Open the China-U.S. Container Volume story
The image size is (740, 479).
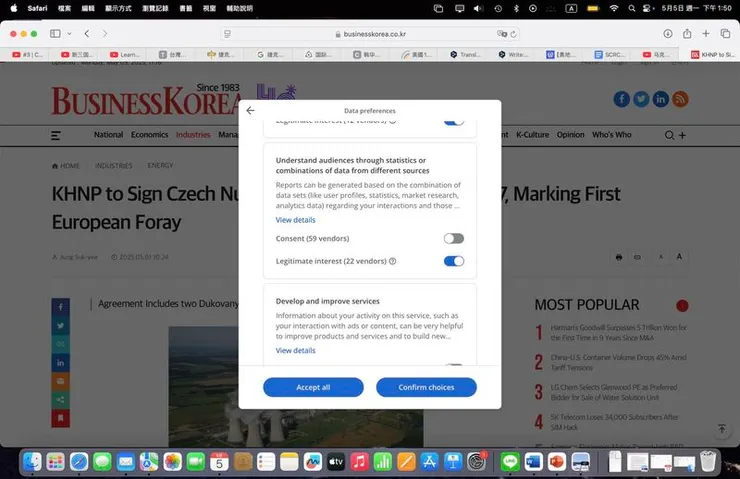click(x=618, y=362)
